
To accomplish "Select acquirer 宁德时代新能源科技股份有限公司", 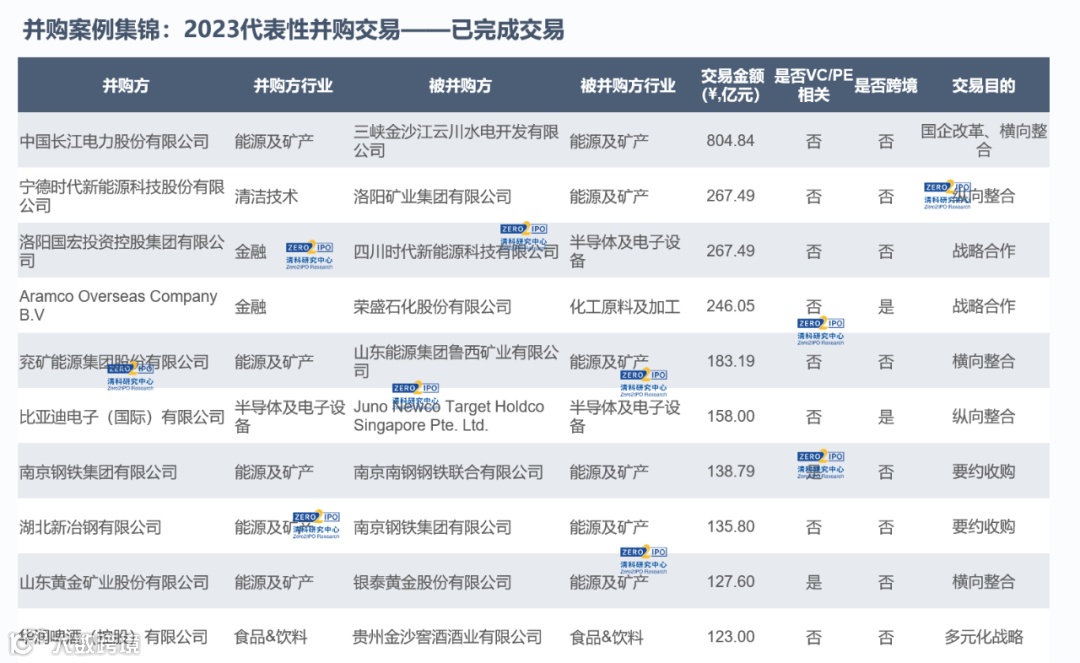I will point(122,196).
